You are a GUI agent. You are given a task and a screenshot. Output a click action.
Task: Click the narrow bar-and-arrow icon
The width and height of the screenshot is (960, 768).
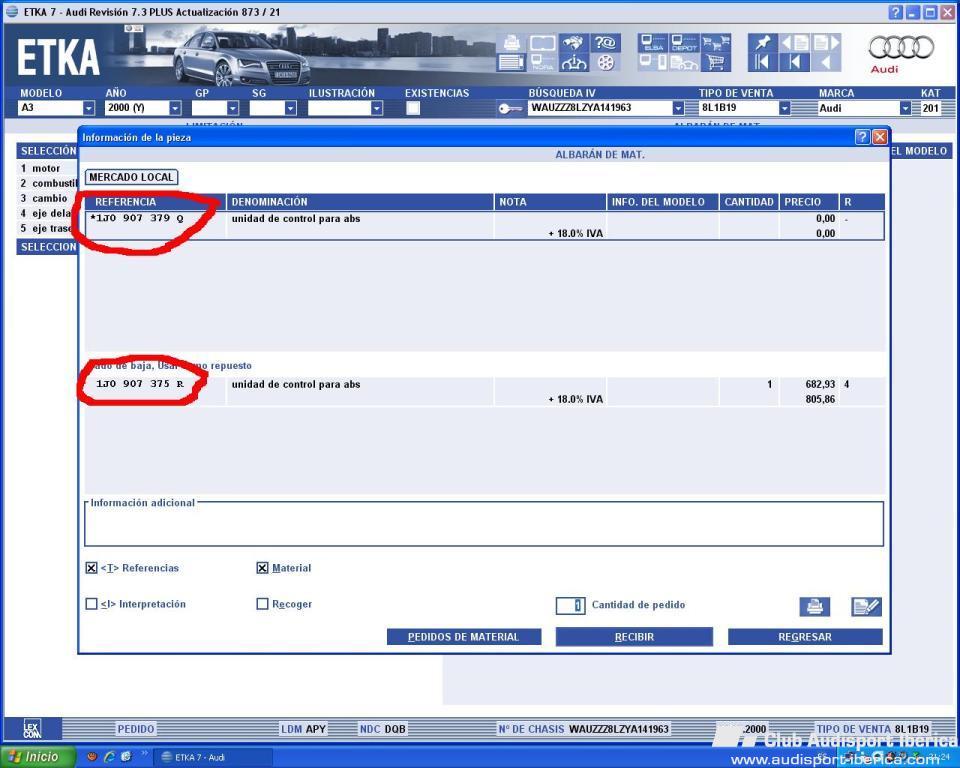[x=795, y=62]
